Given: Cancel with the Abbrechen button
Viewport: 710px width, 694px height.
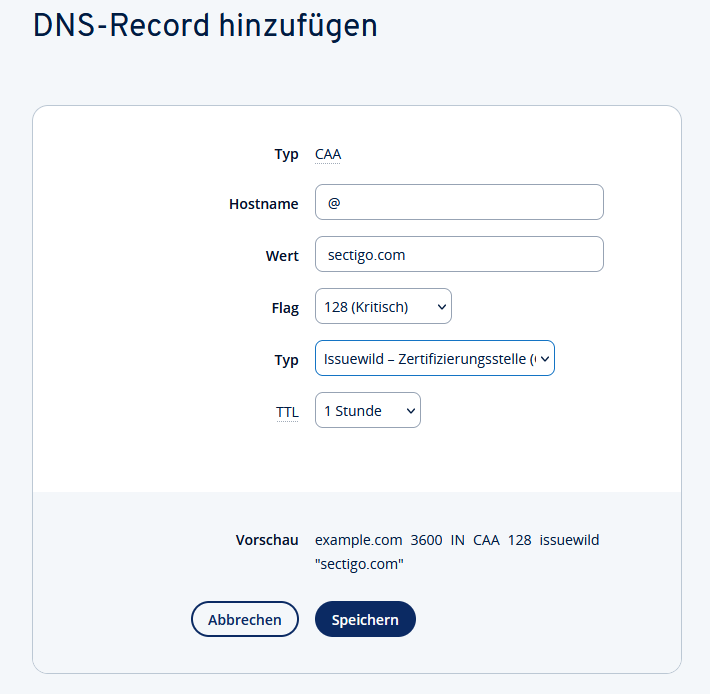Looking at the screenshot, I should [245, 619].
